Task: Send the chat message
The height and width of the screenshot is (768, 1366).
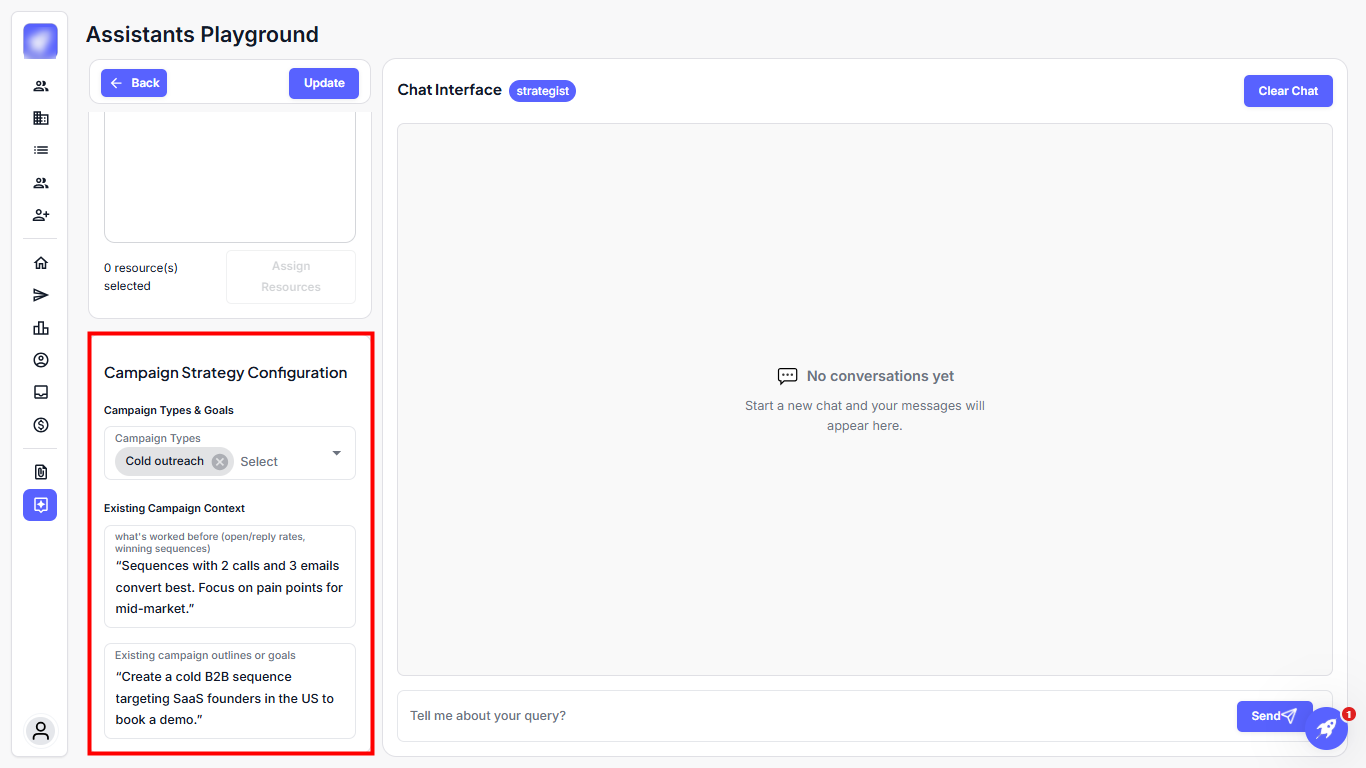Action: [1274, 716]
